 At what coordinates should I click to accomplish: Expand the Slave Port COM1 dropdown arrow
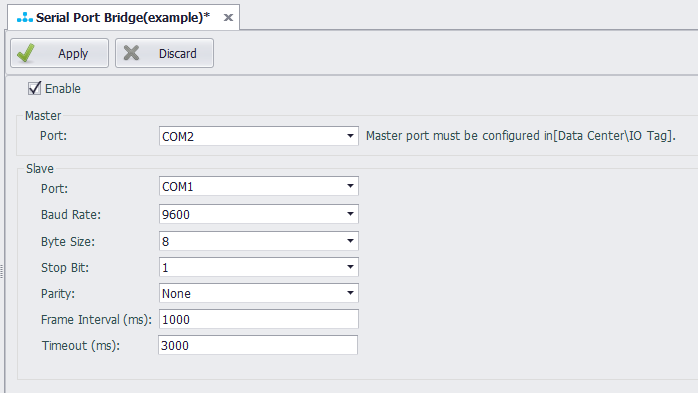coord(350,186)
